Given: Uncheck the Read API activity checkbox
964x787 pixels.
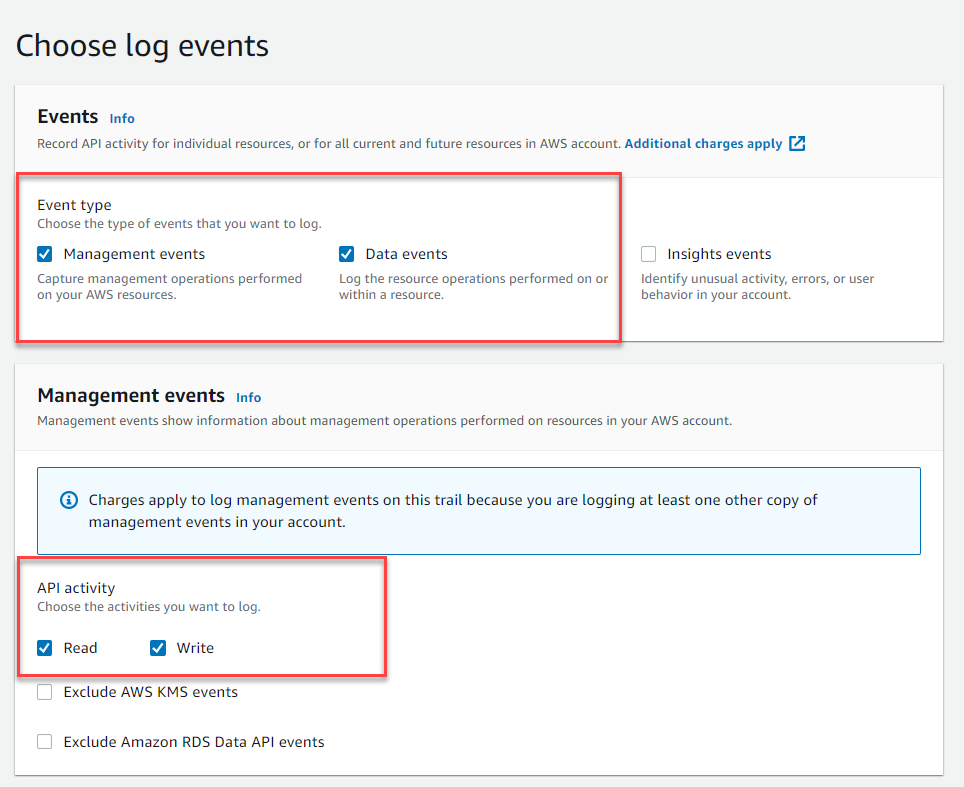Looking at the screenshot, I should click(45, 648).
